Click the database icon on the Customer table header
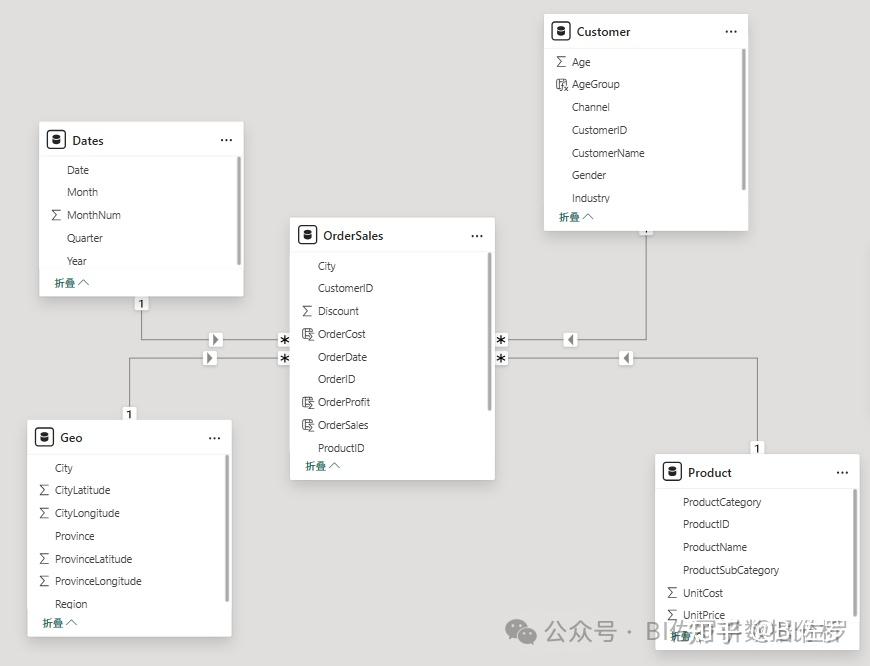This screenshot has height=666, width=870. point(561,31)
